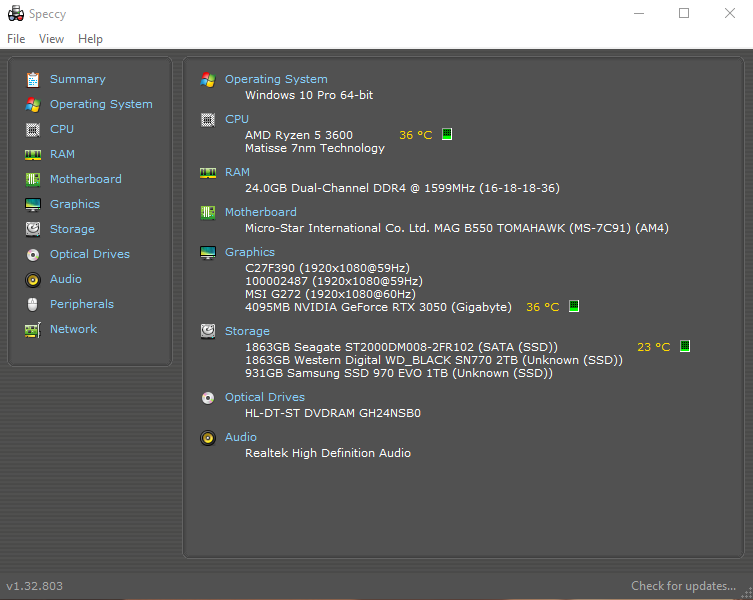Open the File menu
753x600 pixels.
point(16,39)
